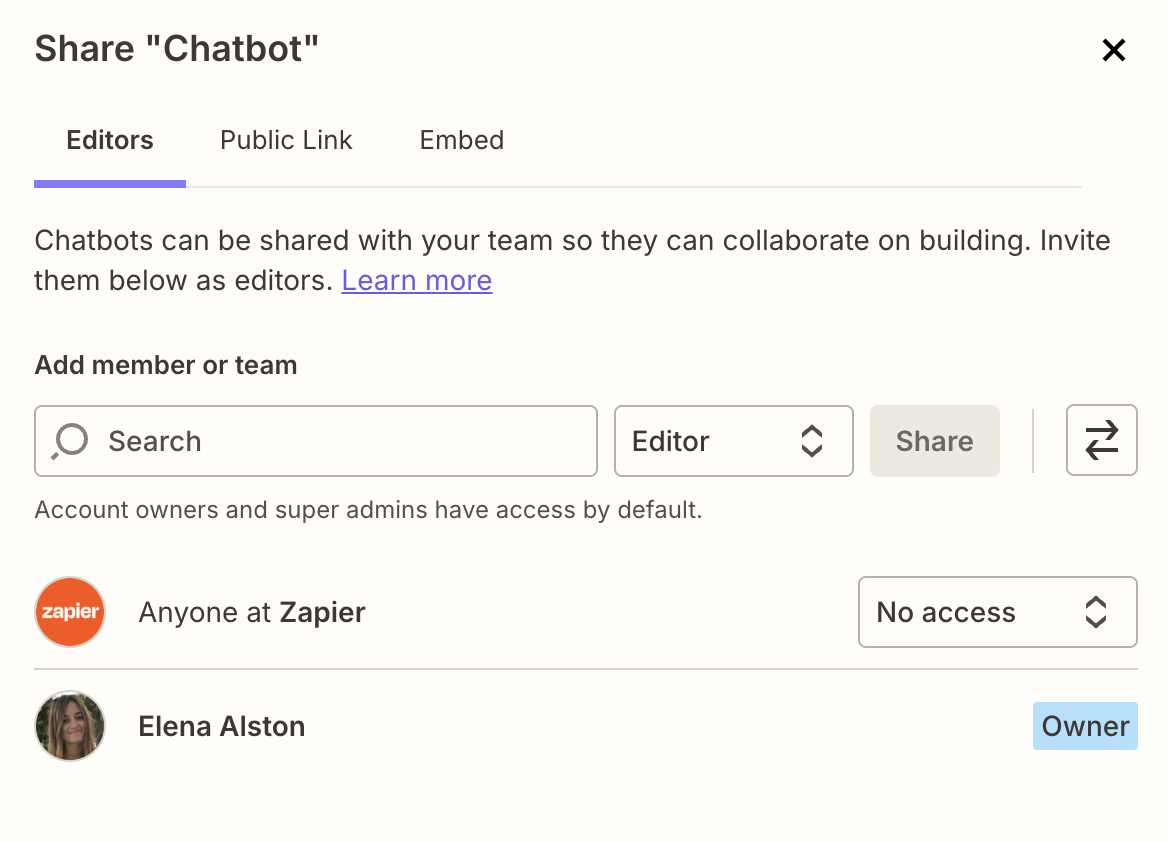Open the Learn more link

416,280
